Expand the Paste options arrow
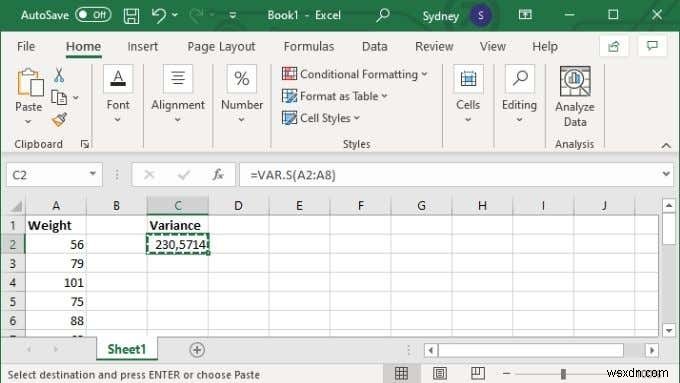Viewport: 680px width, 383px height. pyautogui.click(x=28, y=122)
